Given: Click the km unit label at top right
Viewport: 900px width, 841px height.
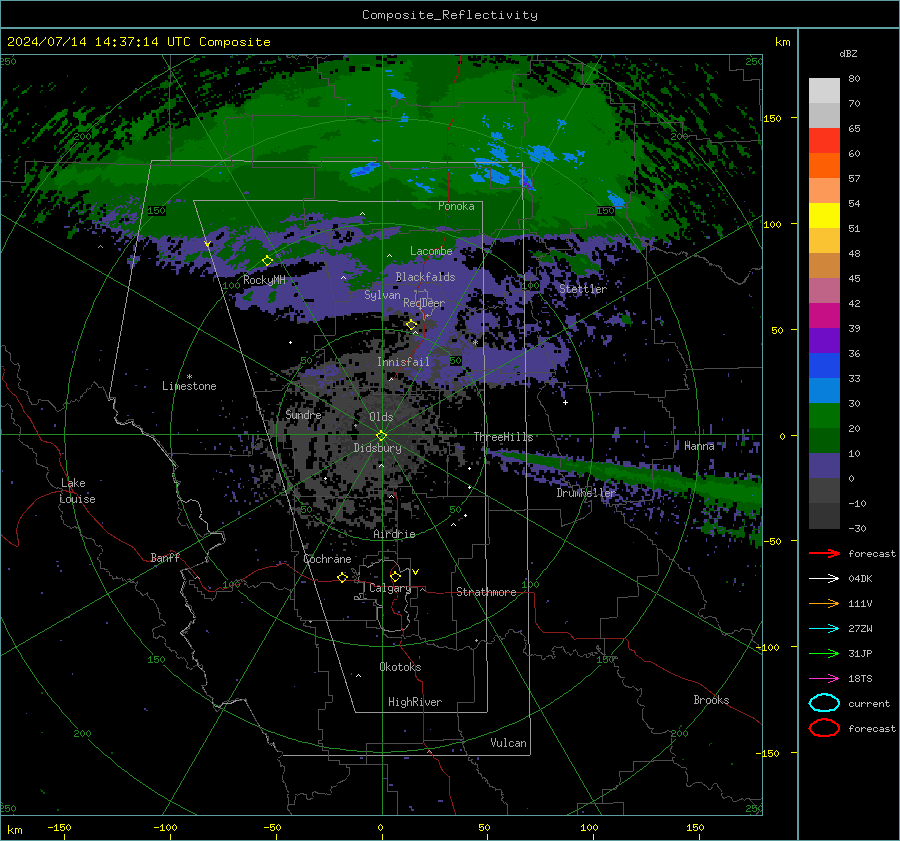Looking at the screenshot, I should click(x=782, y=42).
